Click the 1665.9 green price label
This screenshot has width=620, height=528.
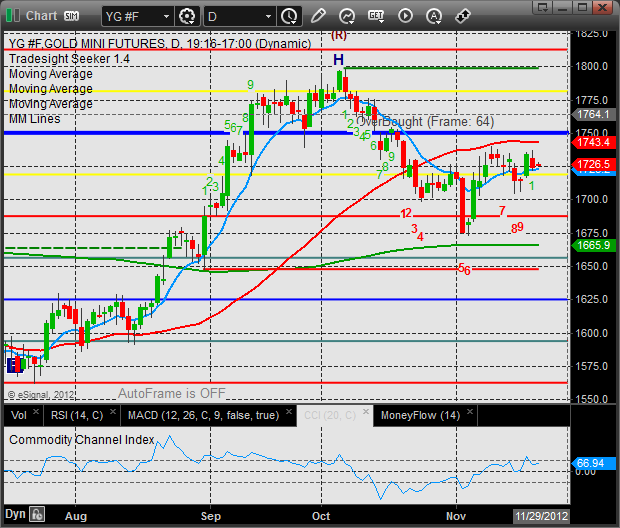[x=594, y=245]
